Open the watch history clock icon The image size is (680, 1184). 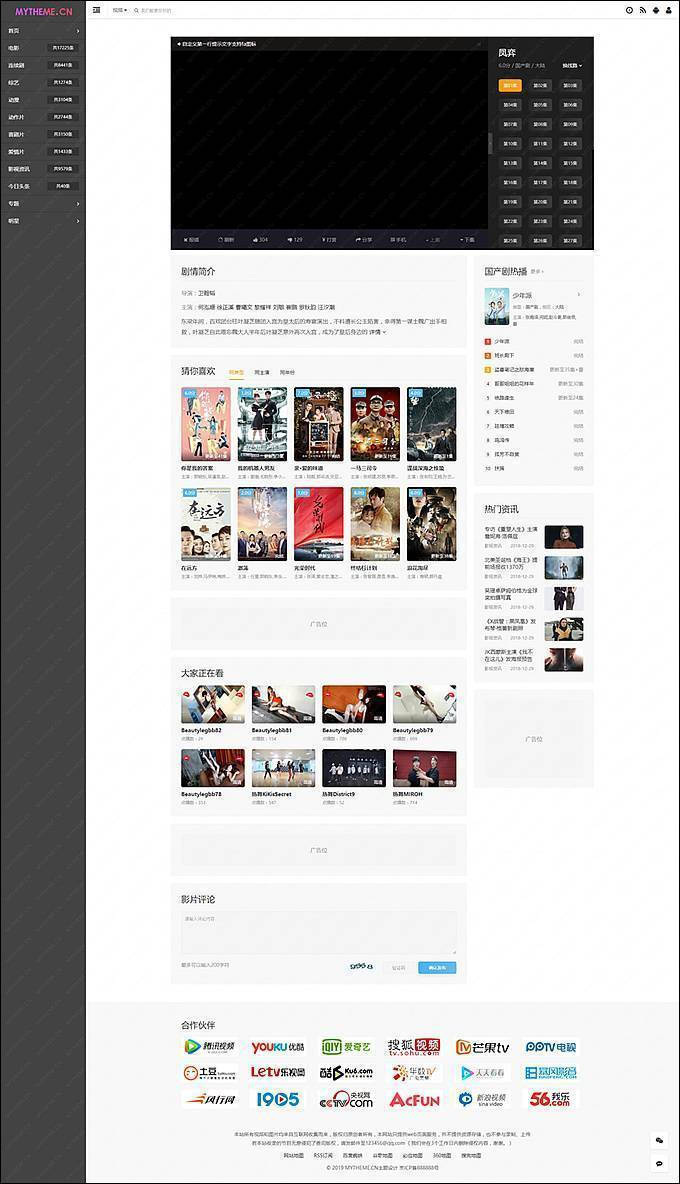[629, 11]
